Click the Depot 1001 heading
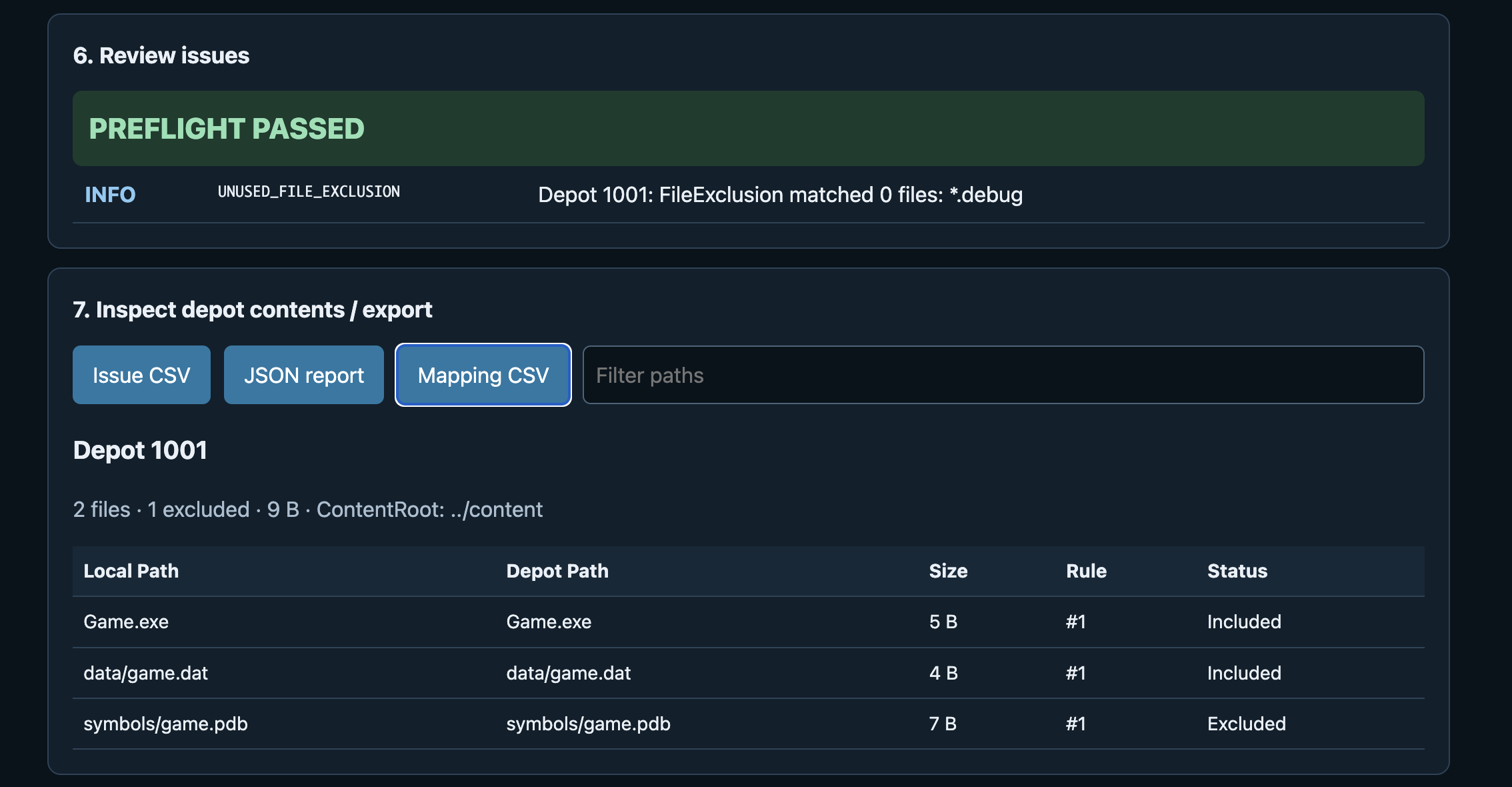The image size is (1512, 787). (x=140, y=450)
